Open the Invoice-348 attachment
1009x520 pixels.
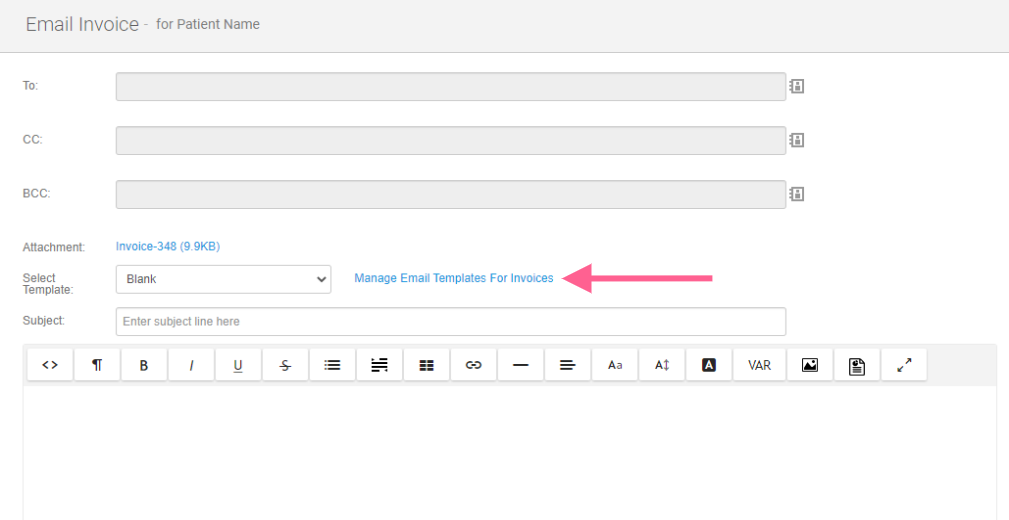point(167,246)
